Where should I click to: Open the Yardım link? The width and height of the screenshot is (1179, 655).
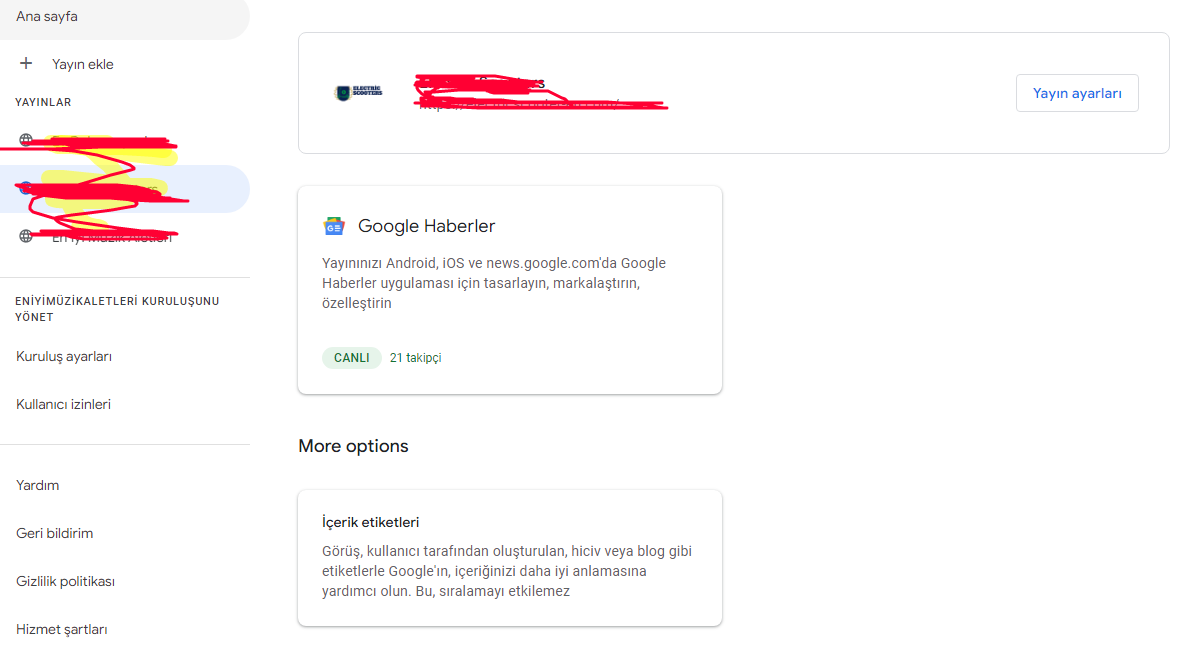click(x=38, y=486)
